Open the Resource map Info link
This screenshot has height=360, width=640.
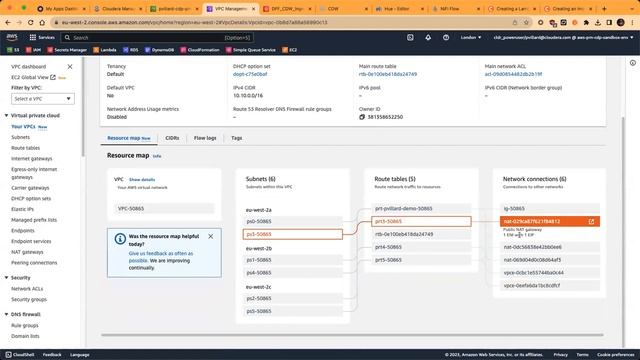(157, 156)
